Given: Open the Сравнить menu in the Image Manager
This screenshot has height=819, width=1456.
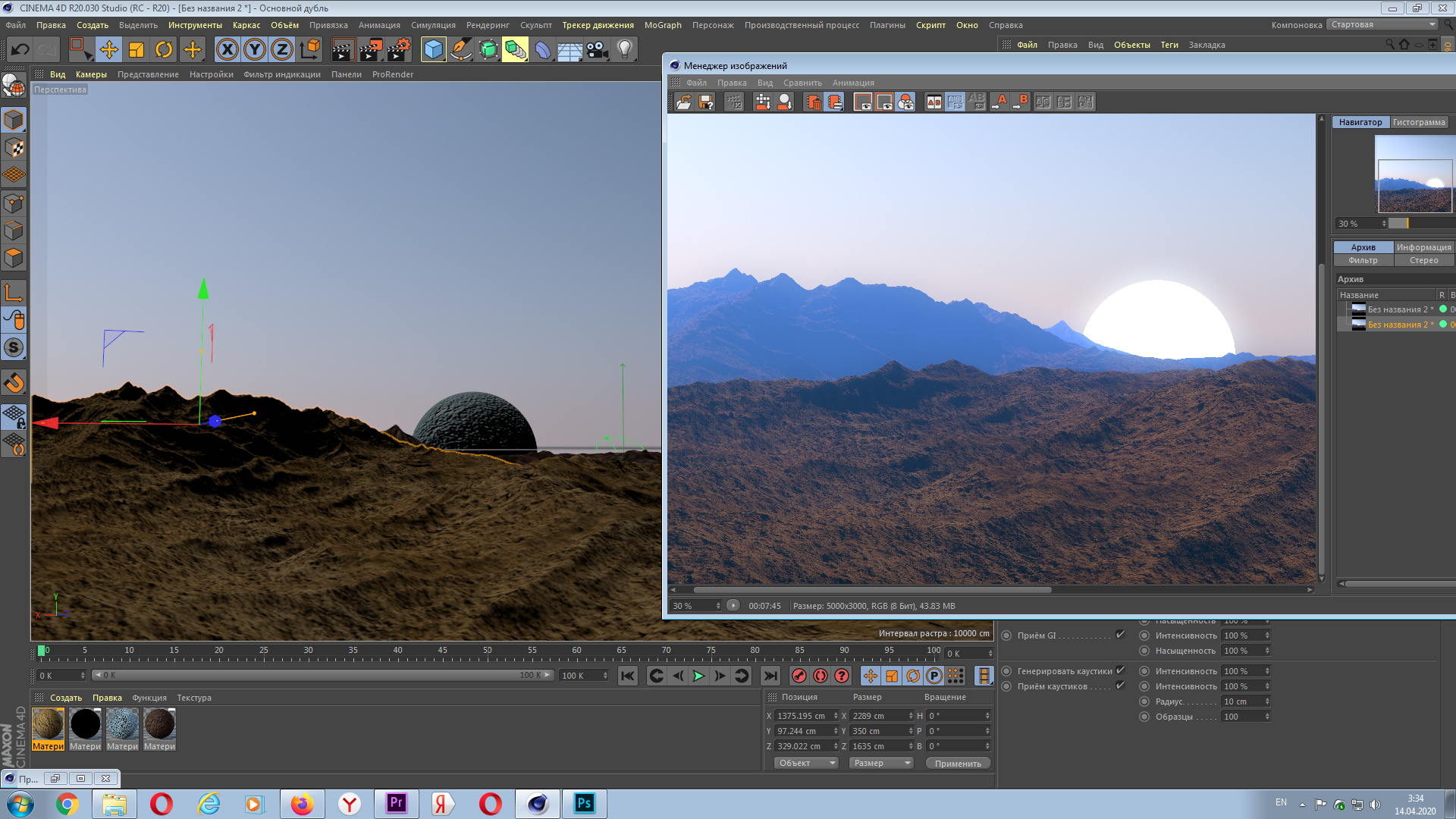Looking at the screenshot, I should 802,83.
